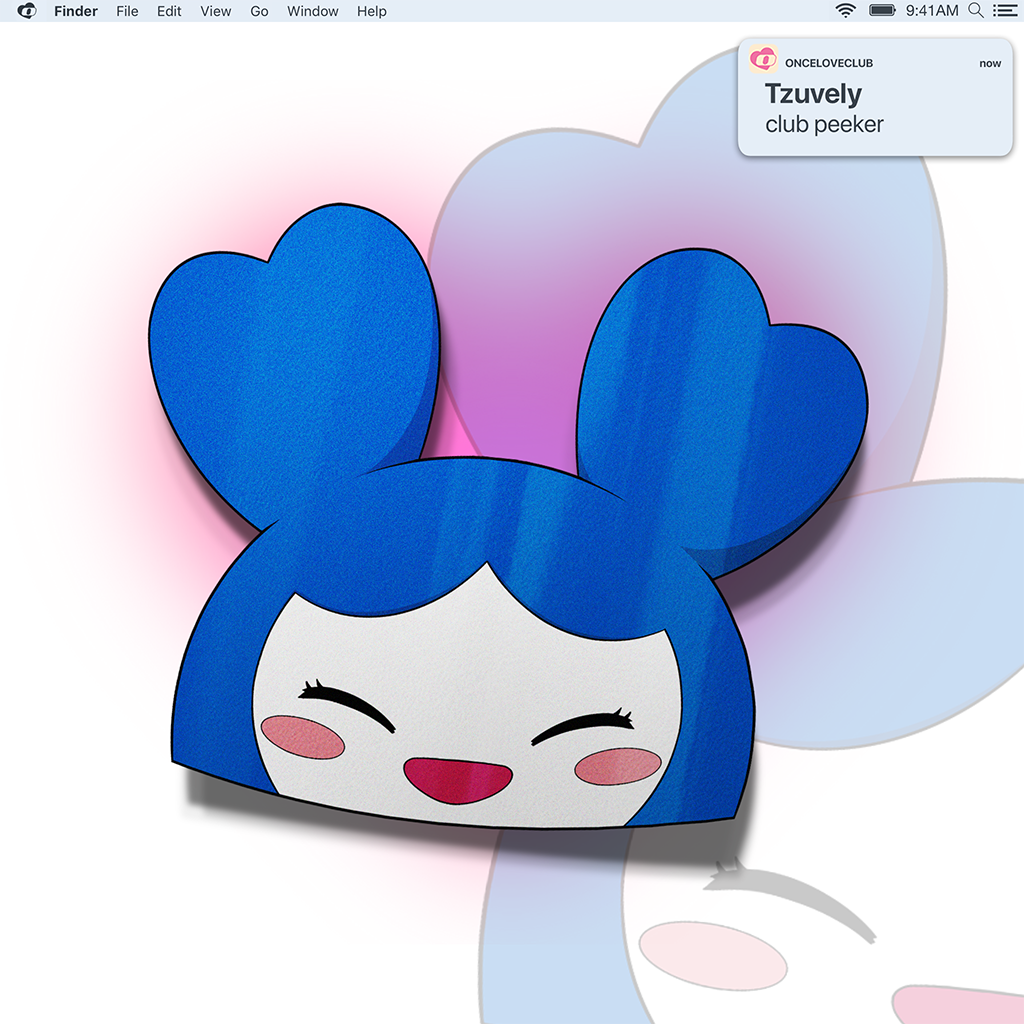Open the Edit menu
Image resolution: width=1024 pixels, height=1024 pixels.
(169, 11)
